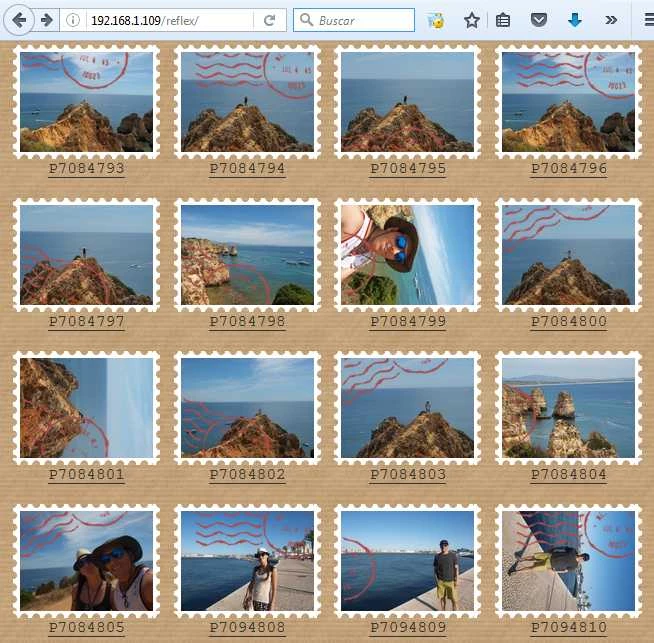Image resolution: width=654 pixels, height=643 pixels.
Task: Bookmark this page with star icon
Action: tap(472, 20)
